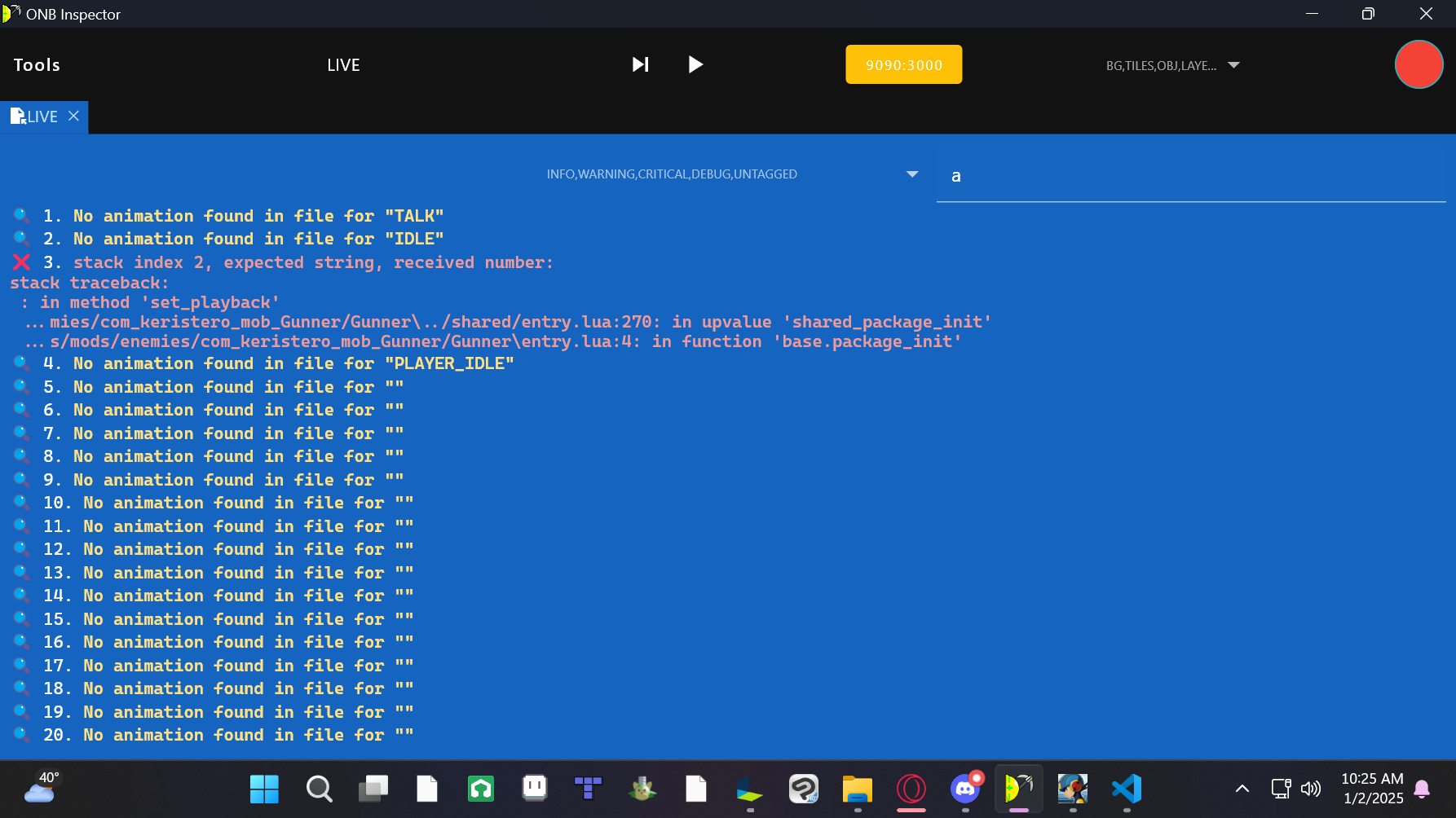Open Discord from the taskbar
Image resolution: width=1456 pixels, height=818 pixels.
click(x=965, y=789)
